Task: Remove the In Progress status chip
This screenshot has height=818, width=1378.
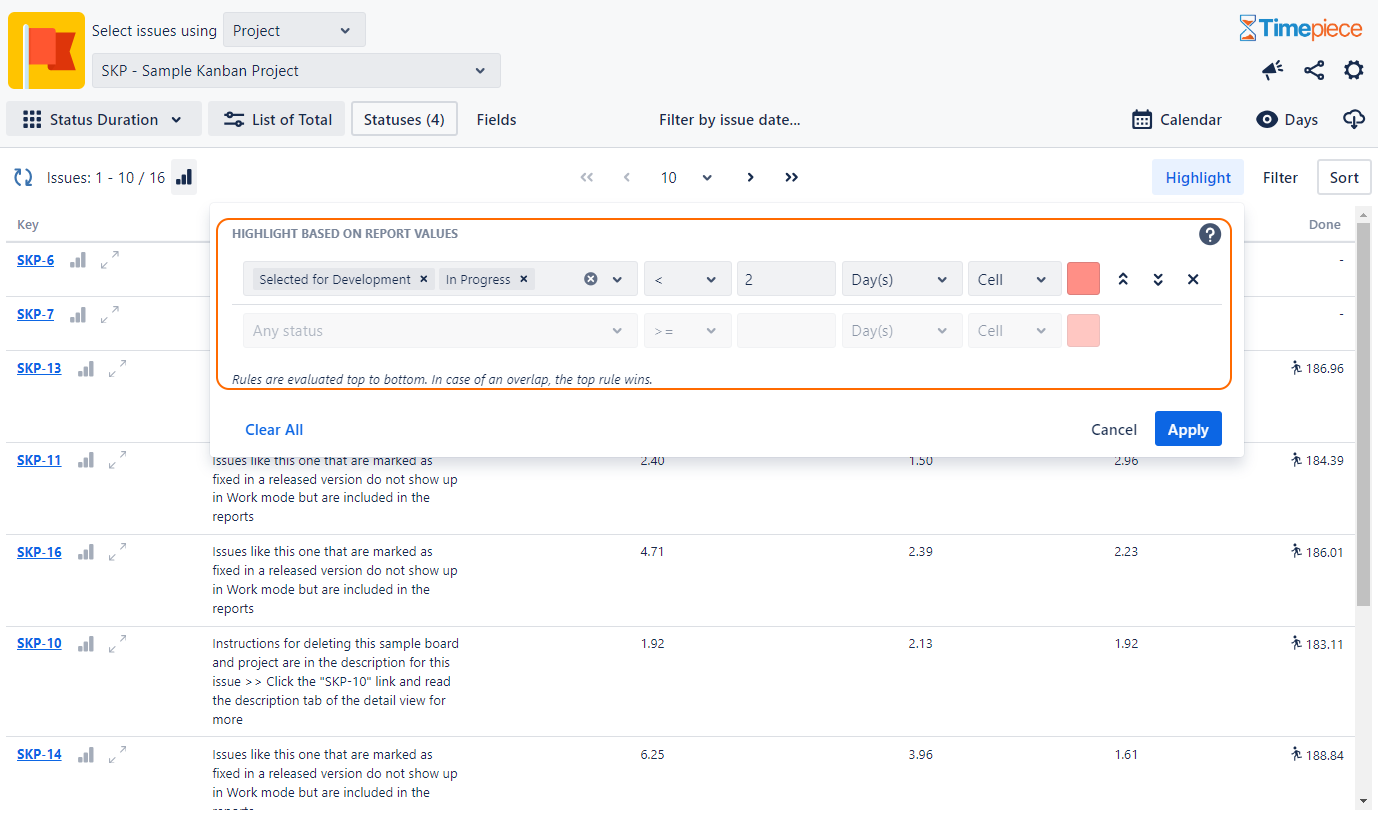Action: tap(523, 280)
